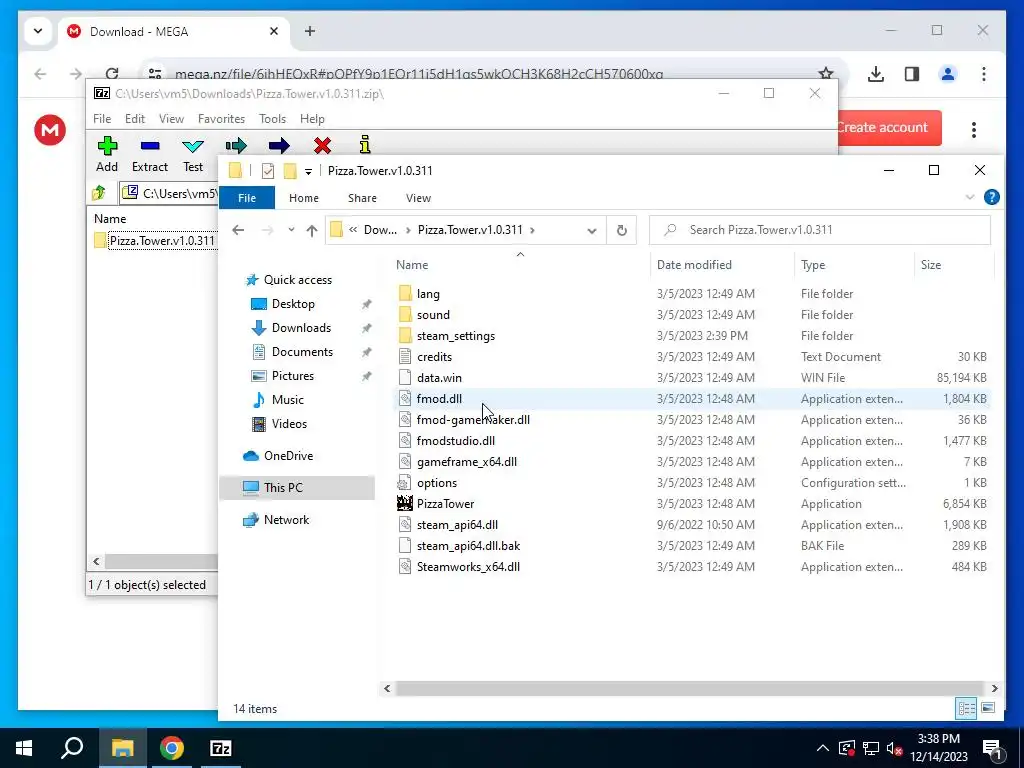Click the 7-Zip Move arrow icon
Screen dimensions: 1024x768
279,145
